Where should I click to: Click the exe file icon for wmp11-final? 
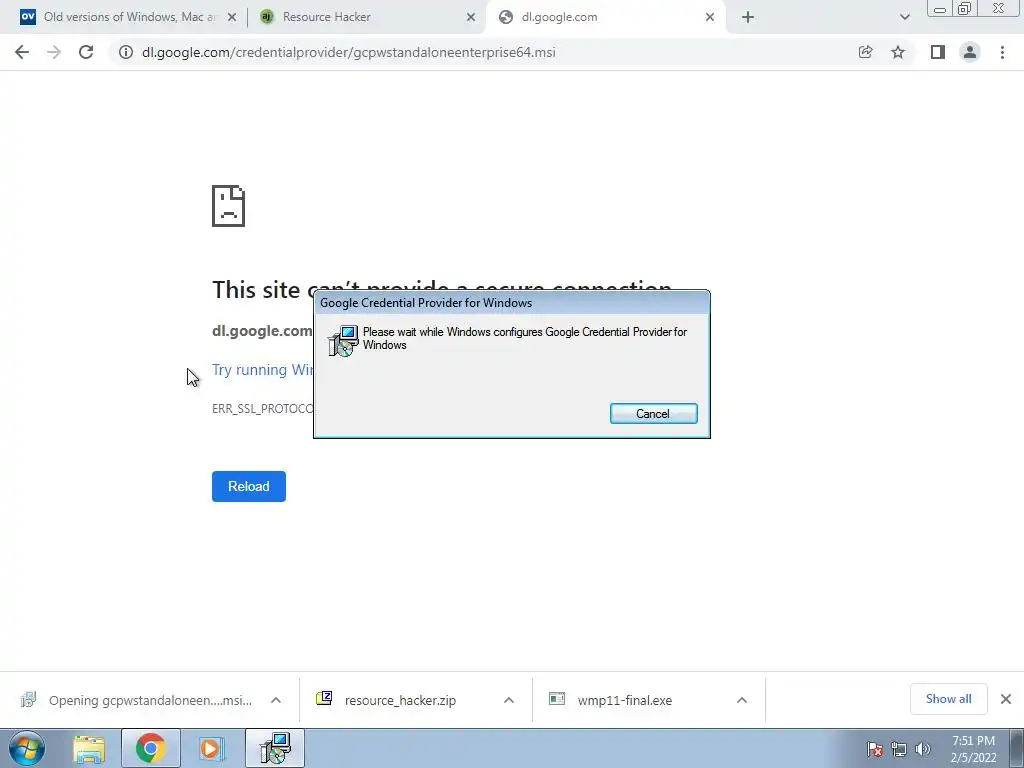pos(556,698)
